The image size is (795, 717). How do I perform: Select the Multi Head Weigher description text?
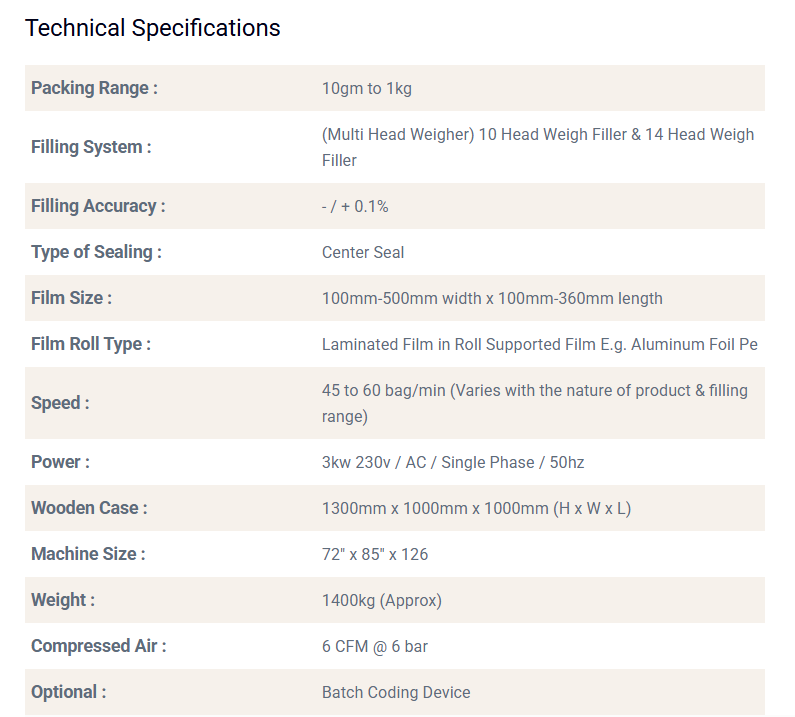point(537,147)
